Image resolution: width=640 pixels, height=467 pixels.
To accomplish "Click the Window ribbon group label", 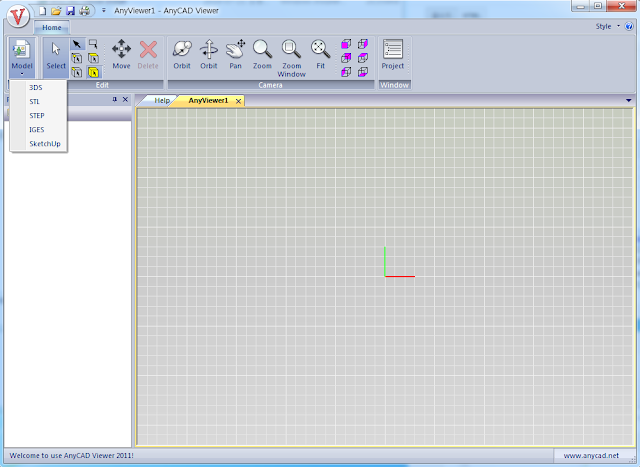I will tap(394, 85).
